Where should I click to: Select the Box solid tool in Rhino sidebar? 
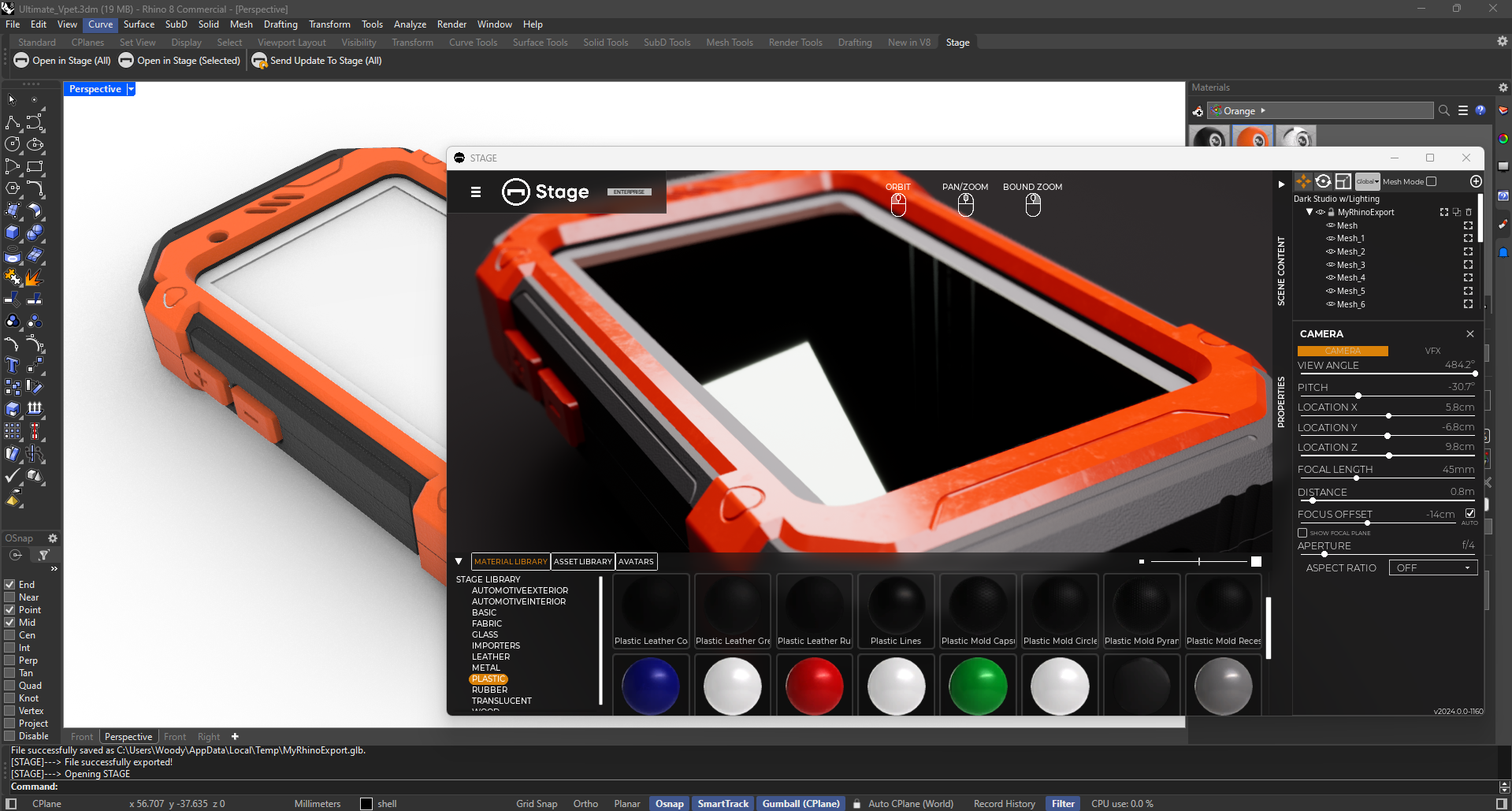(13, 233)
